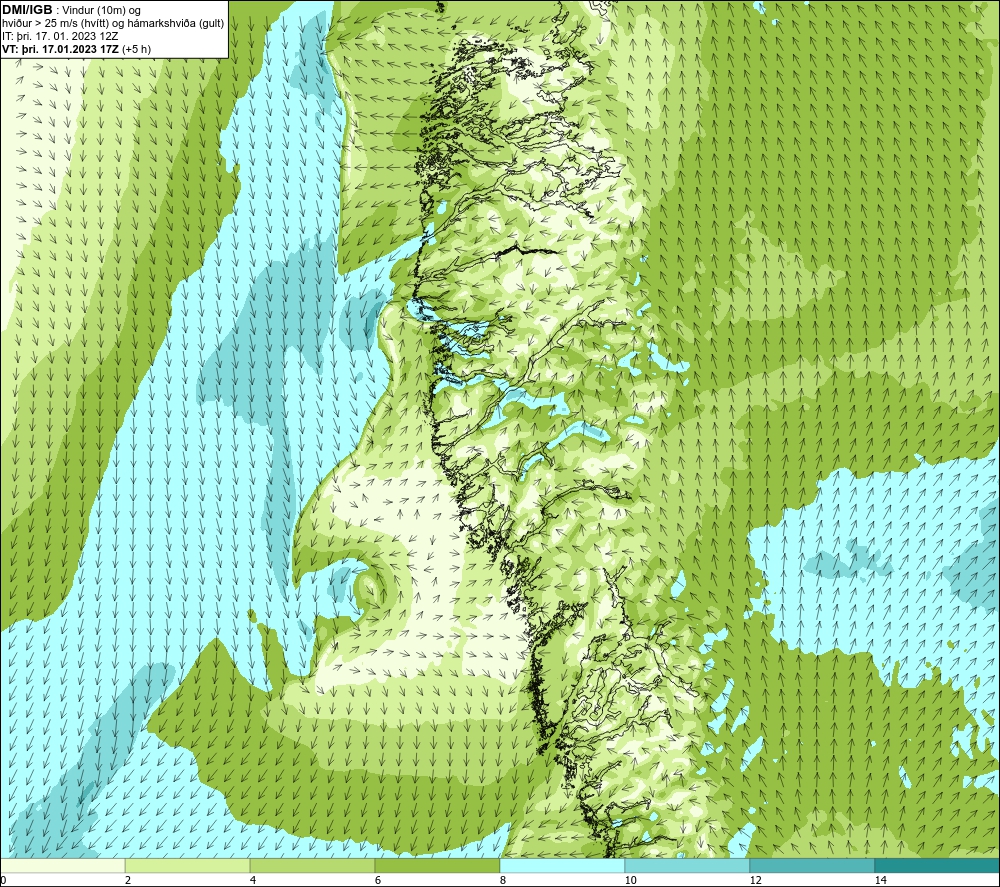Click the 10–12 m/s turquoise legend swatch
Viewport: 1000px width, 887px height.
click(688, 865)
